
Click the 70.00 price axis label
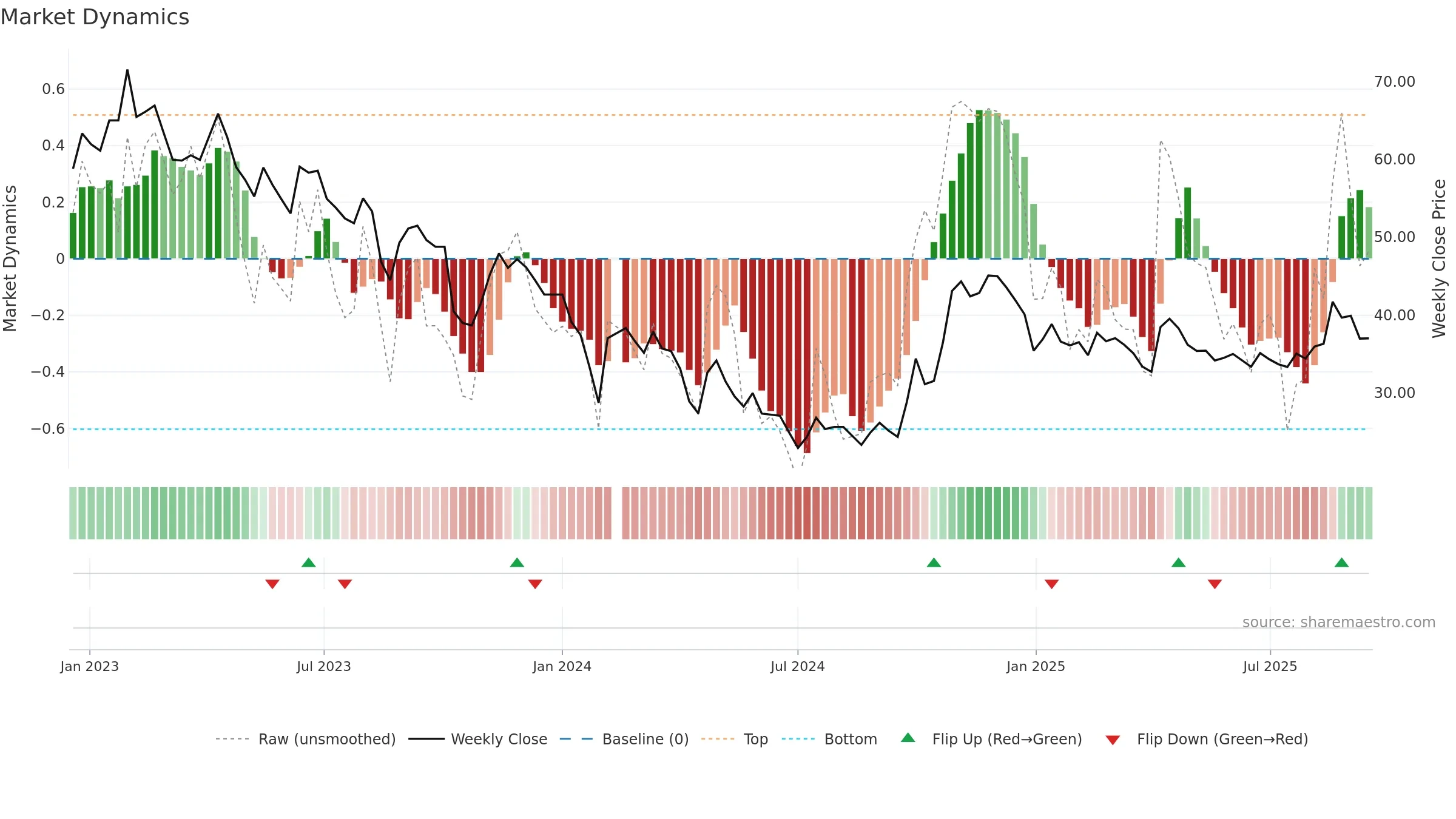pos(1395,81)
